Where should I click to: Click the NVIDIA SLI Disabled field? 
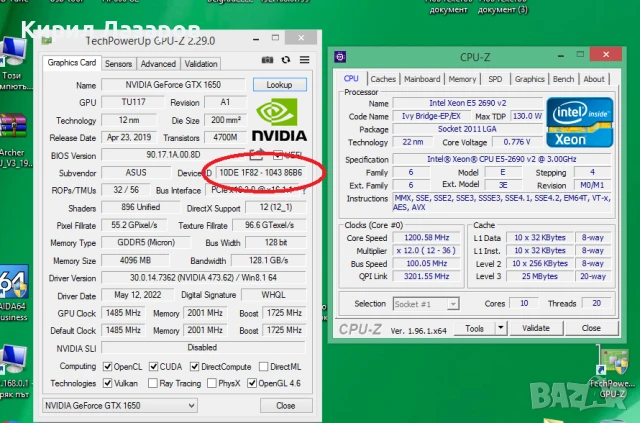tap(203, 347)
